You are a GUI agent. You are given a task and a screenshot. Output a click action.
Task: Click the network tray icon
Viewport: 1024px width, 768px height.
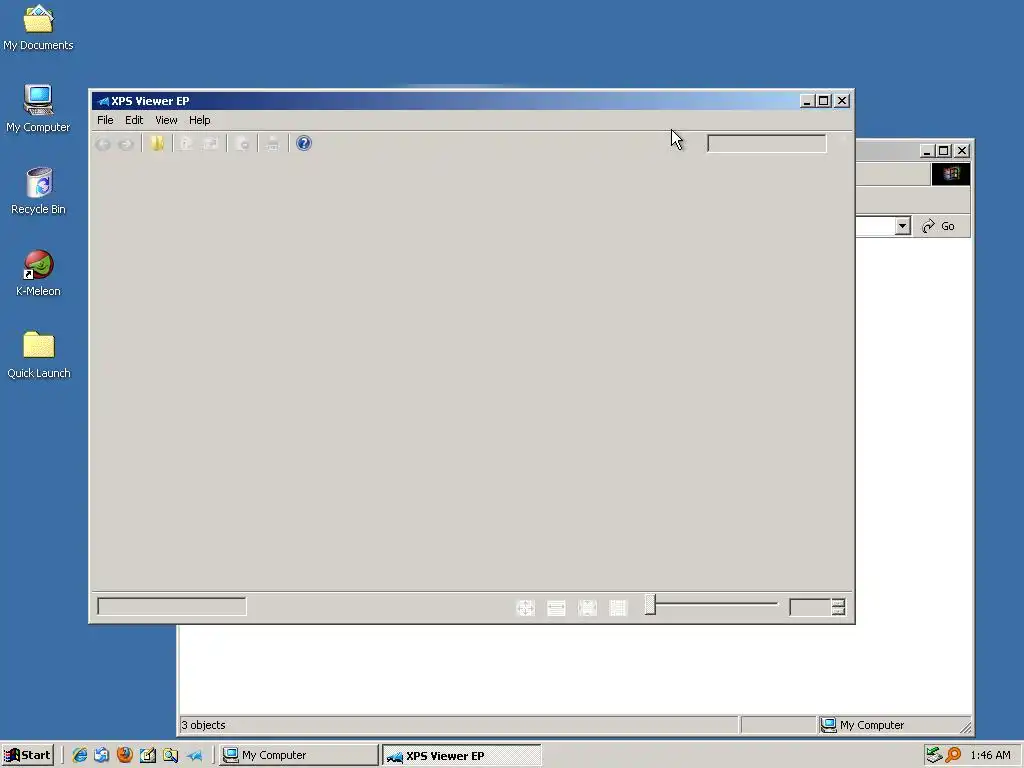point(934,755)
